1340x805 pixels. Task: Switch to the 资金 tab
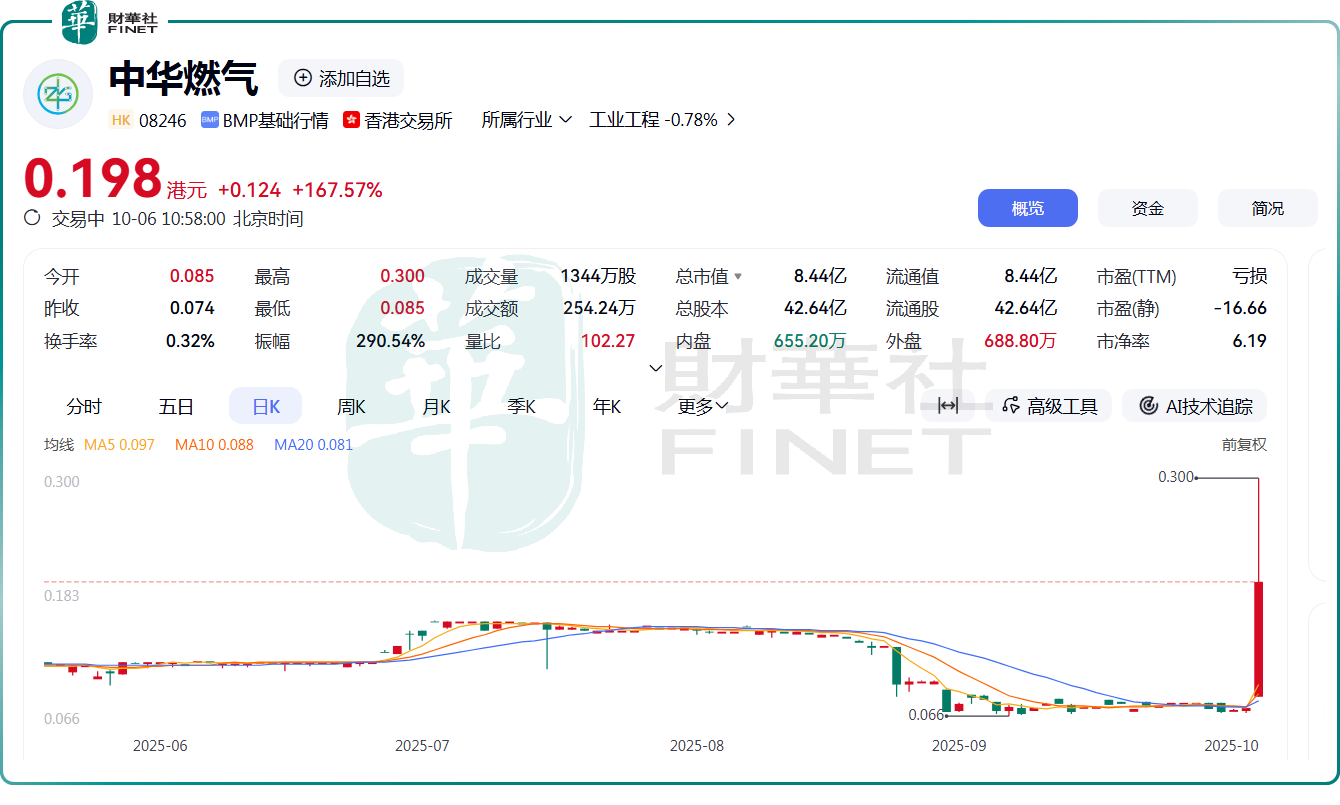1147,208
